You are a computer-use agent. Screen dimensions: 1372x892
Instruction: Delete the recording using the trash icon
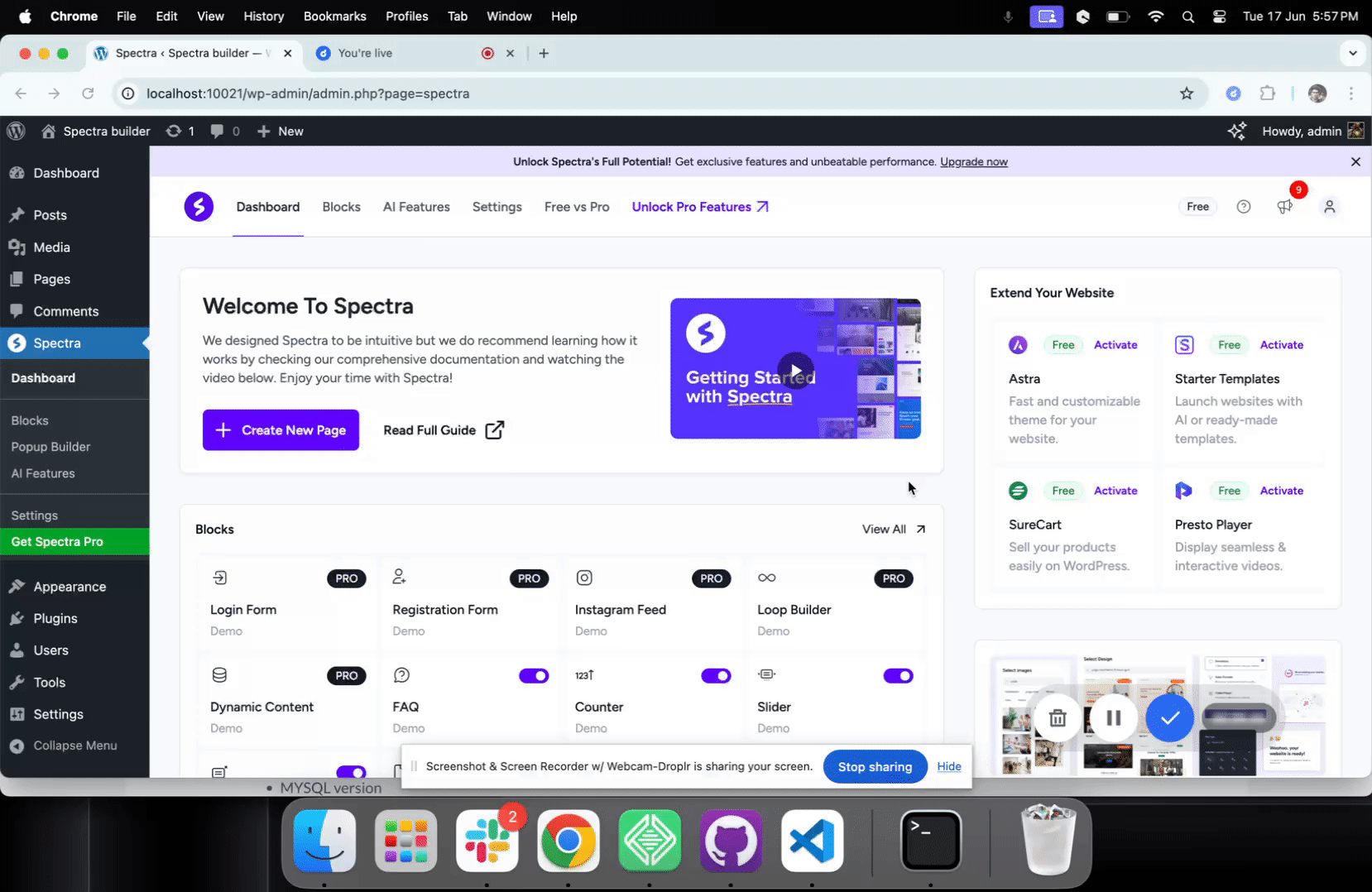pos(1058,718)
